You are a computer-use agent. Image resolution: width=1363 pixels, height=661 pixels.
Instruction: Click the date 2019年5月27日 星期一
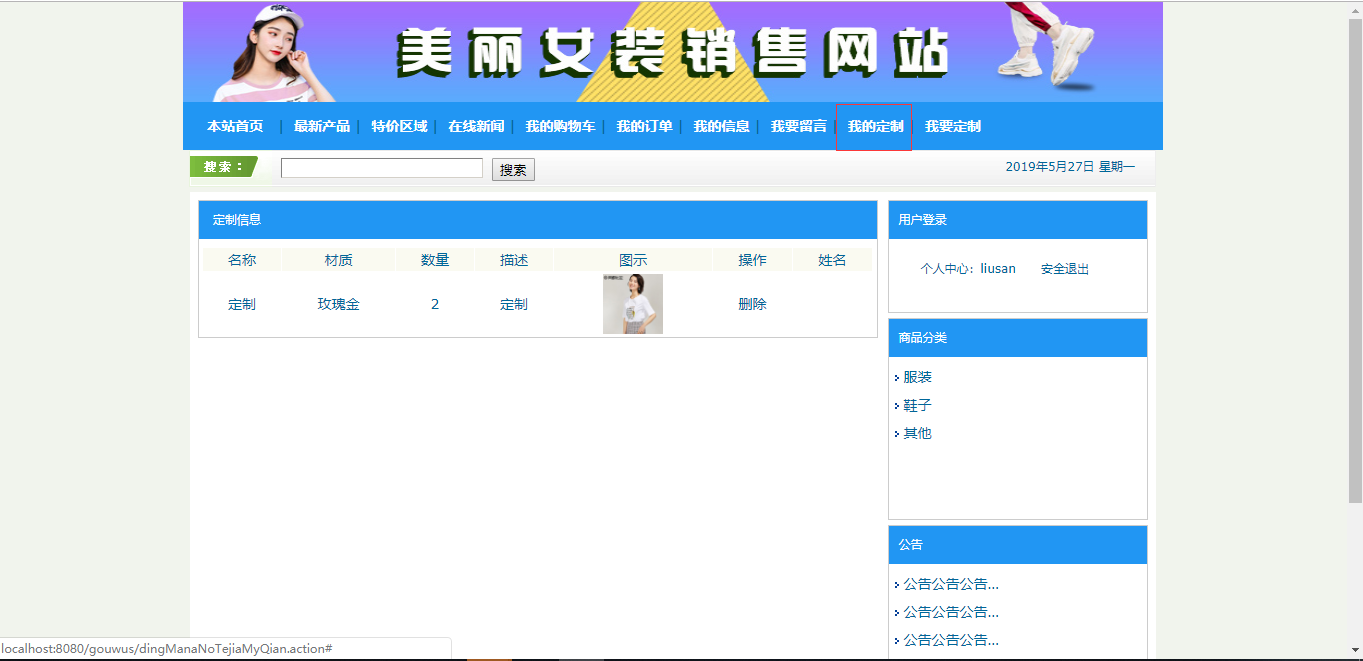click(1070, 167)
